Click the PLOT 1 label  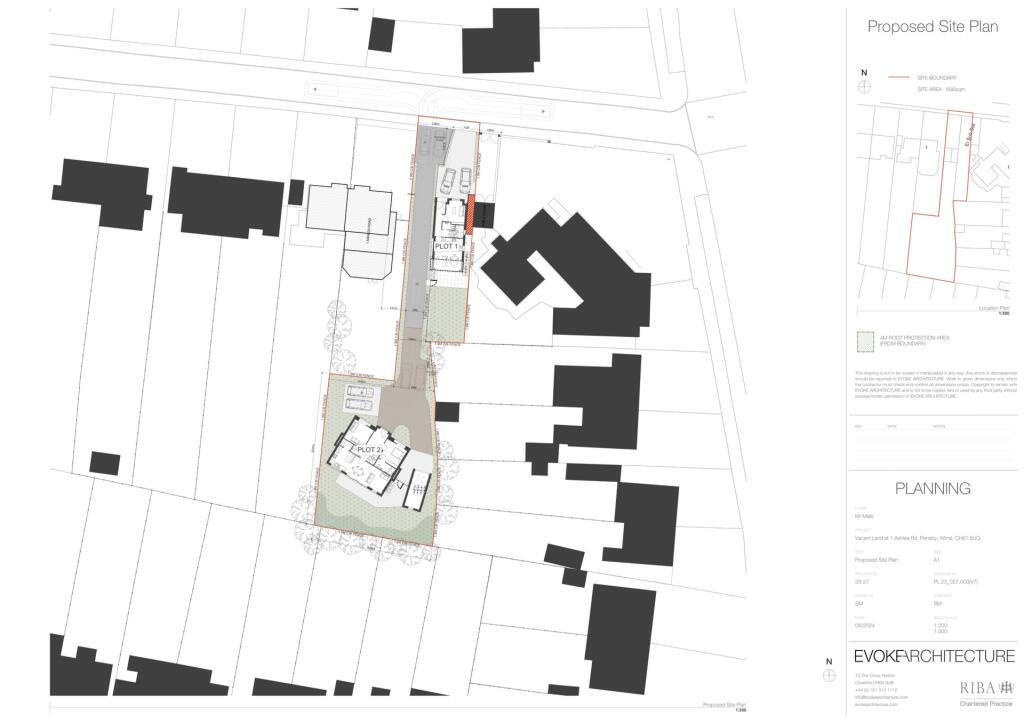pos(446,245)
